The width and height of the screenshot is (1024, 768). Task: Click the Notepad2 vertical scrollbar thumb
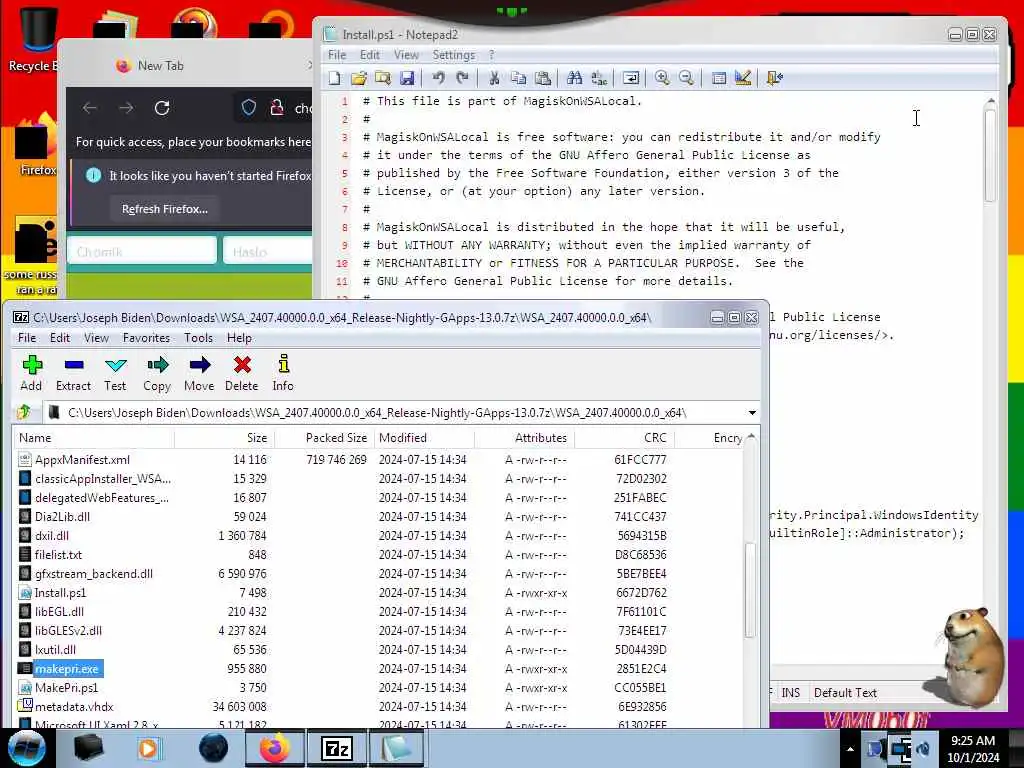coord(990,155)
